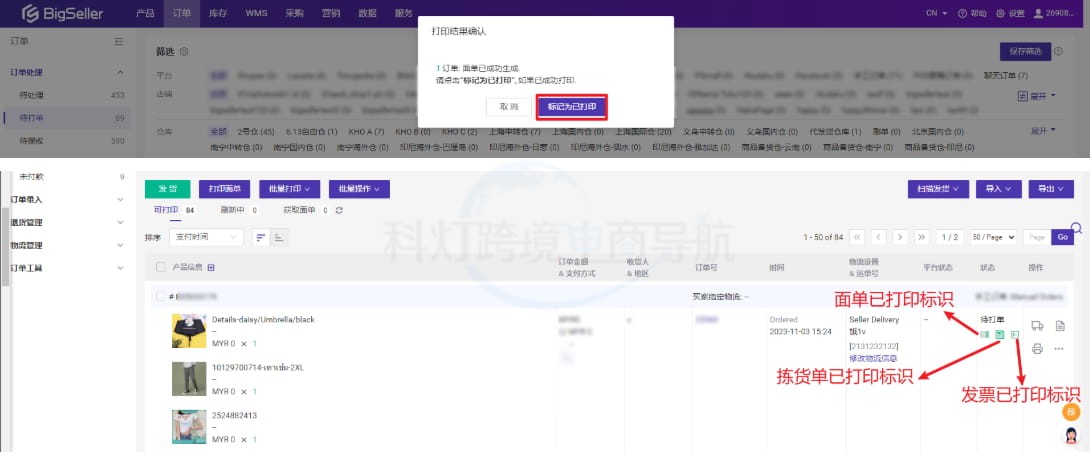Switch to the 可打印 tab
Viewport: 1090px width, 460px height.
(165, 210)
